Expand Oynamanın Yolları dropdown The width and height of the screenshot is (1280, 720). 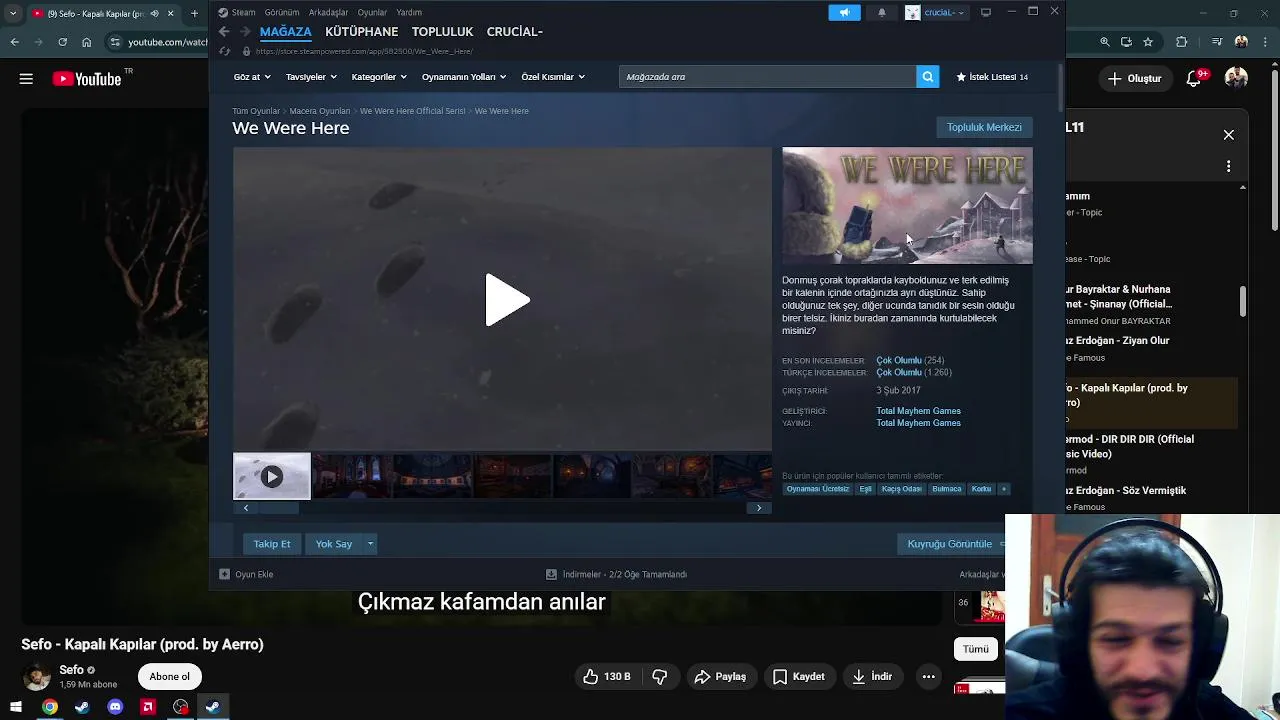point(464,77)
